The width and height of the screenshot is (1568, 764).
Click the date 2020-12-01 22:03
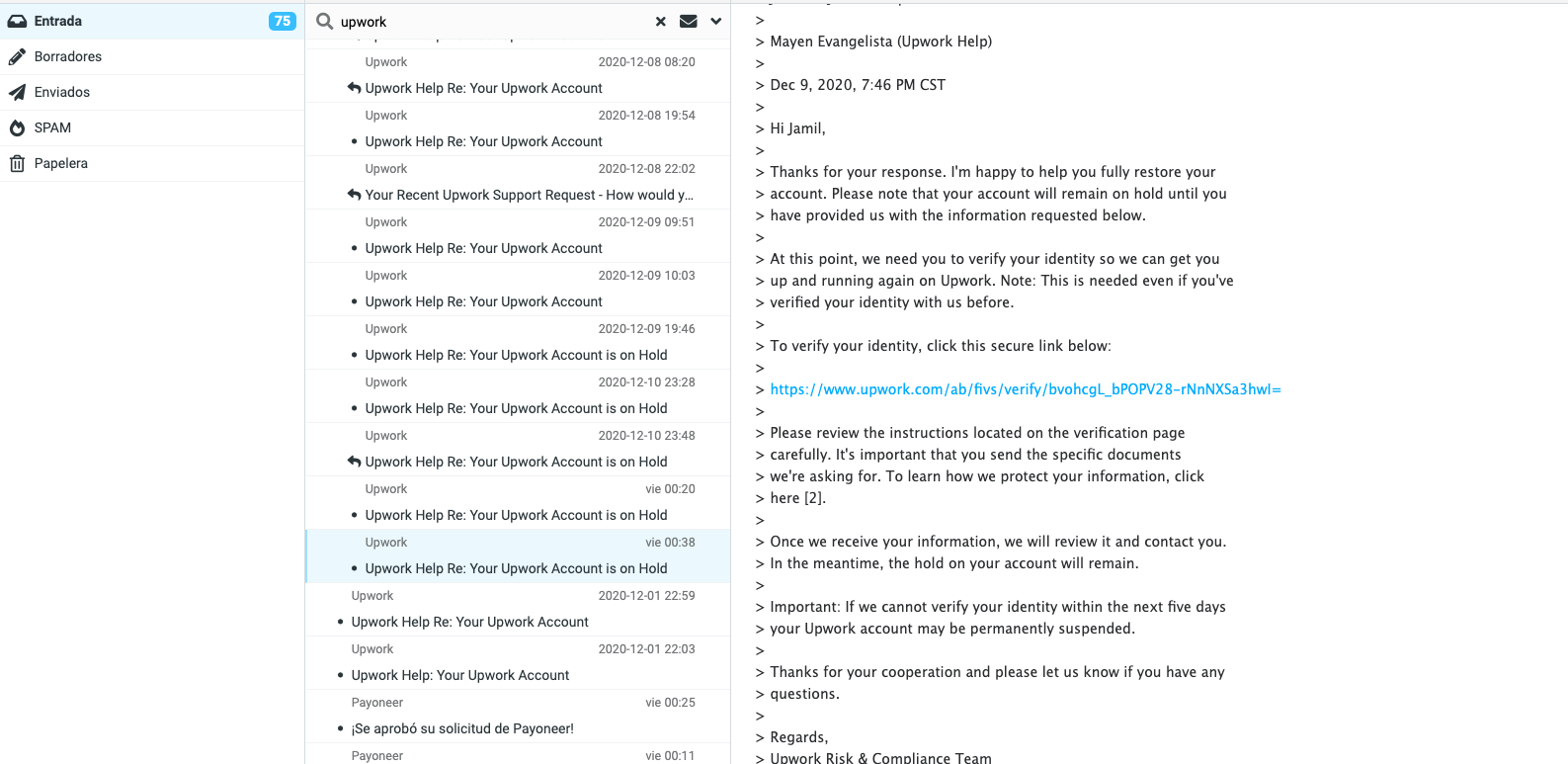(646, 649)
